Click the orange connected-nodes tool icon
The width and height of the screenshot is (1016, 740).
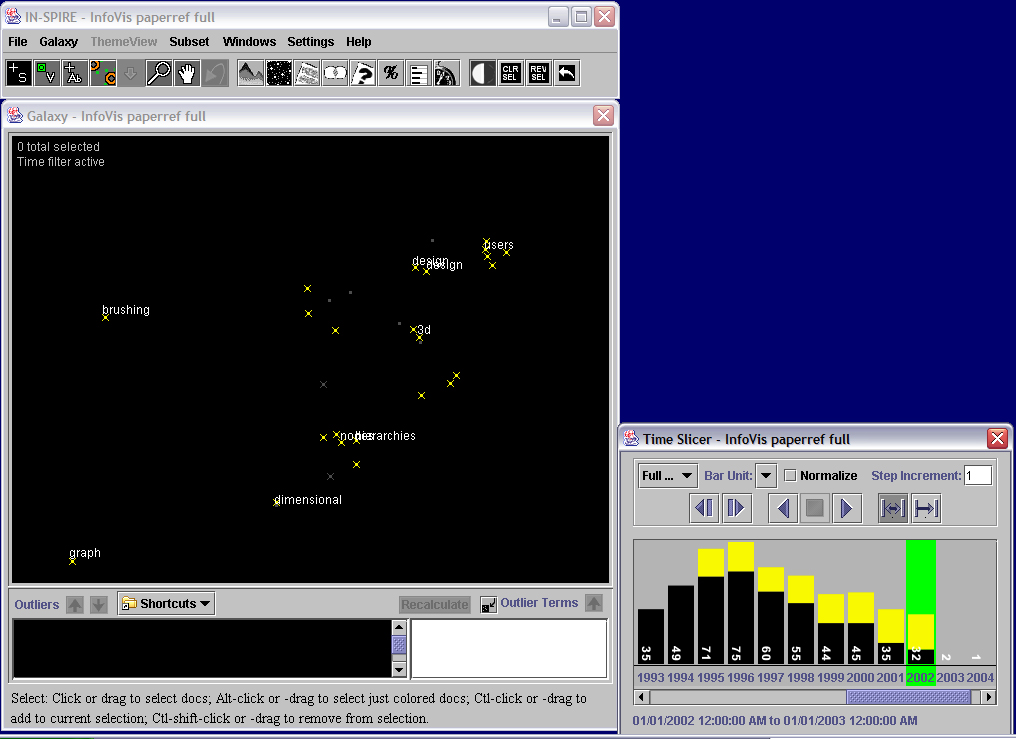102,73
